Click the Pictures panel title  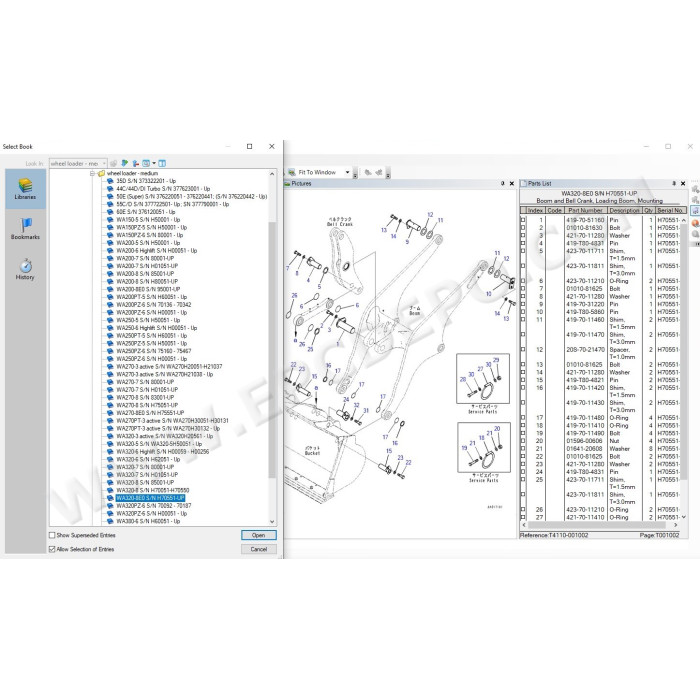301,183
